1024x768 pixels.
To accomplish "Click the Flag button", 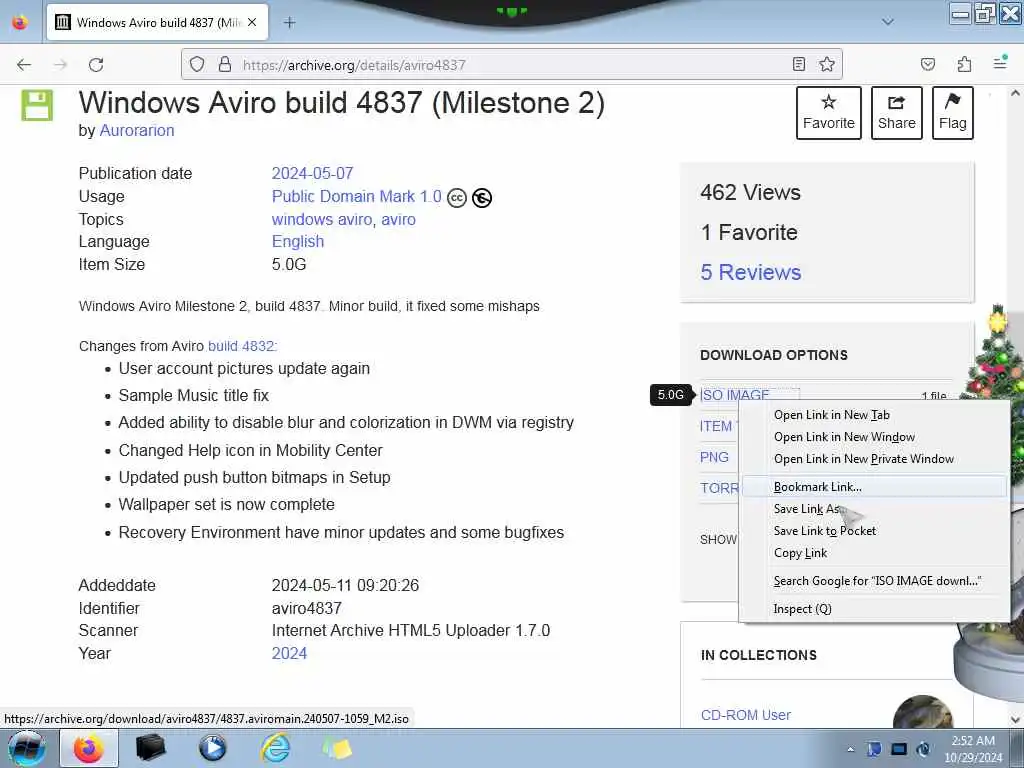I will pos(953,113).
